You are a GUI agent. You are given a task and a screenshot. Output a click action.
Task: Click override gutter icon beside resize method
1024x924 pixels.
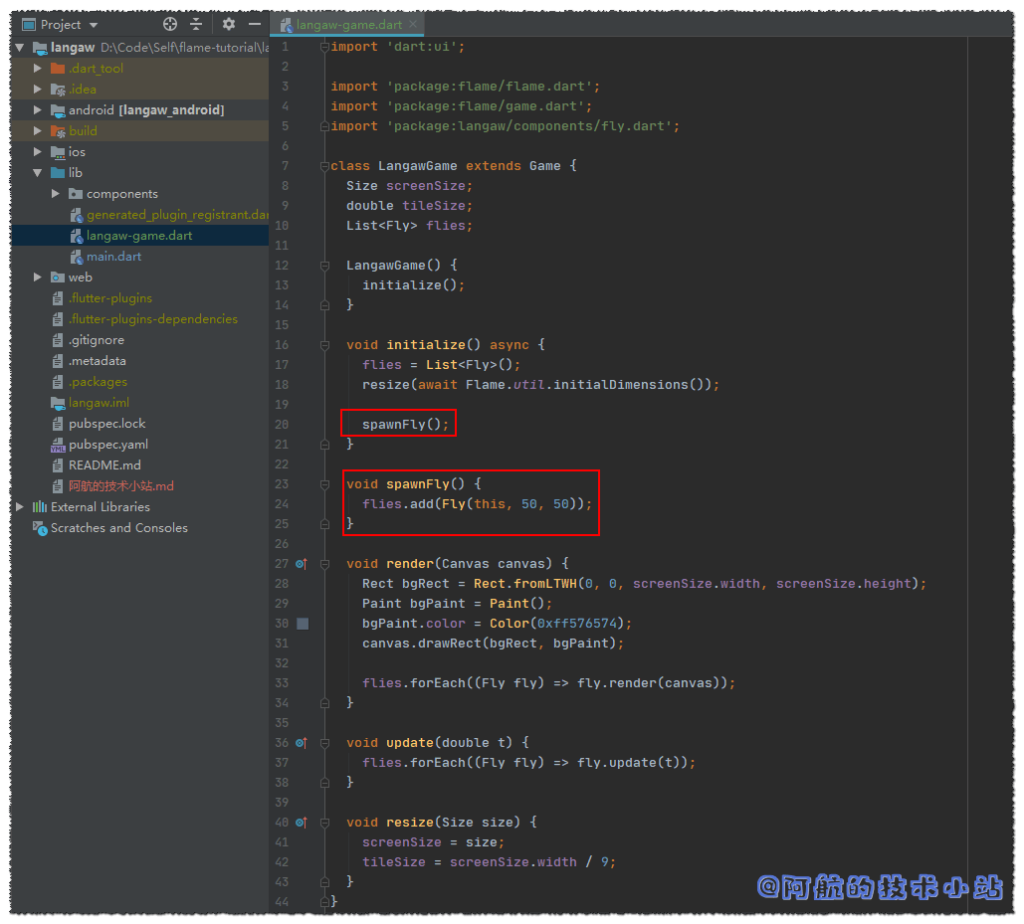[x=301, y=822]
